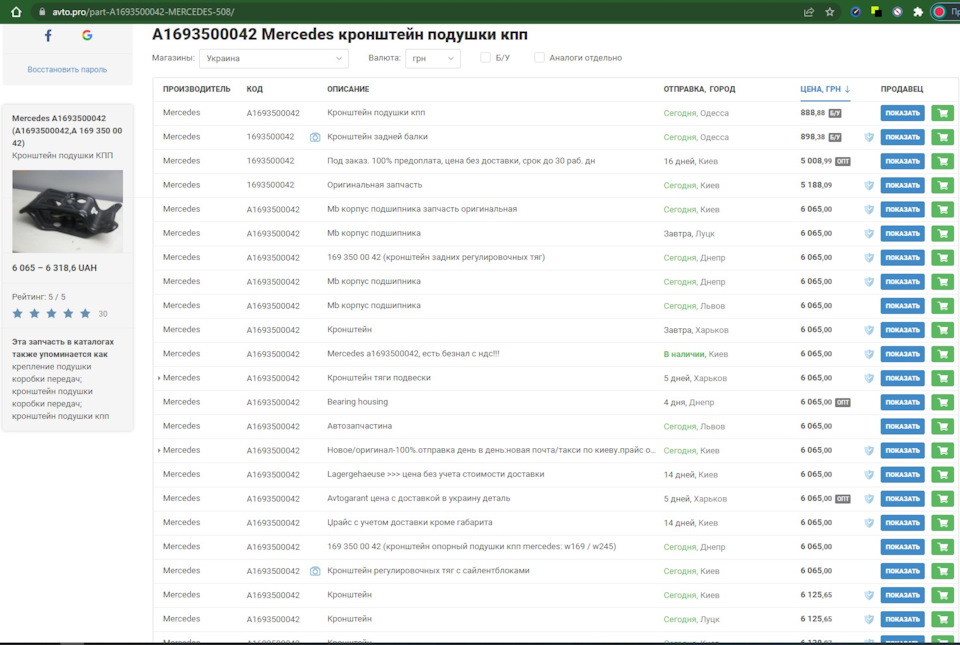Expand the Mercedes Кронштейн тяги подвески row
Screen dimensions: 960x645
(159, 378)
